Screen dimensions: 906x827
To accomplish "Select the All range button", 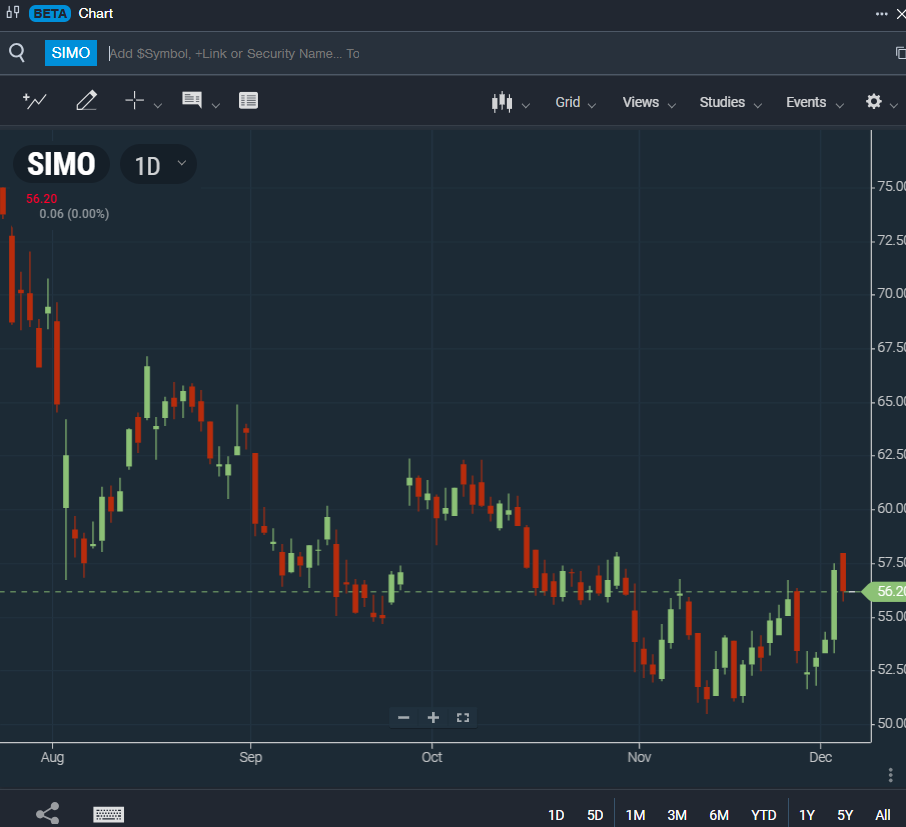I will [x=882, y=815].
